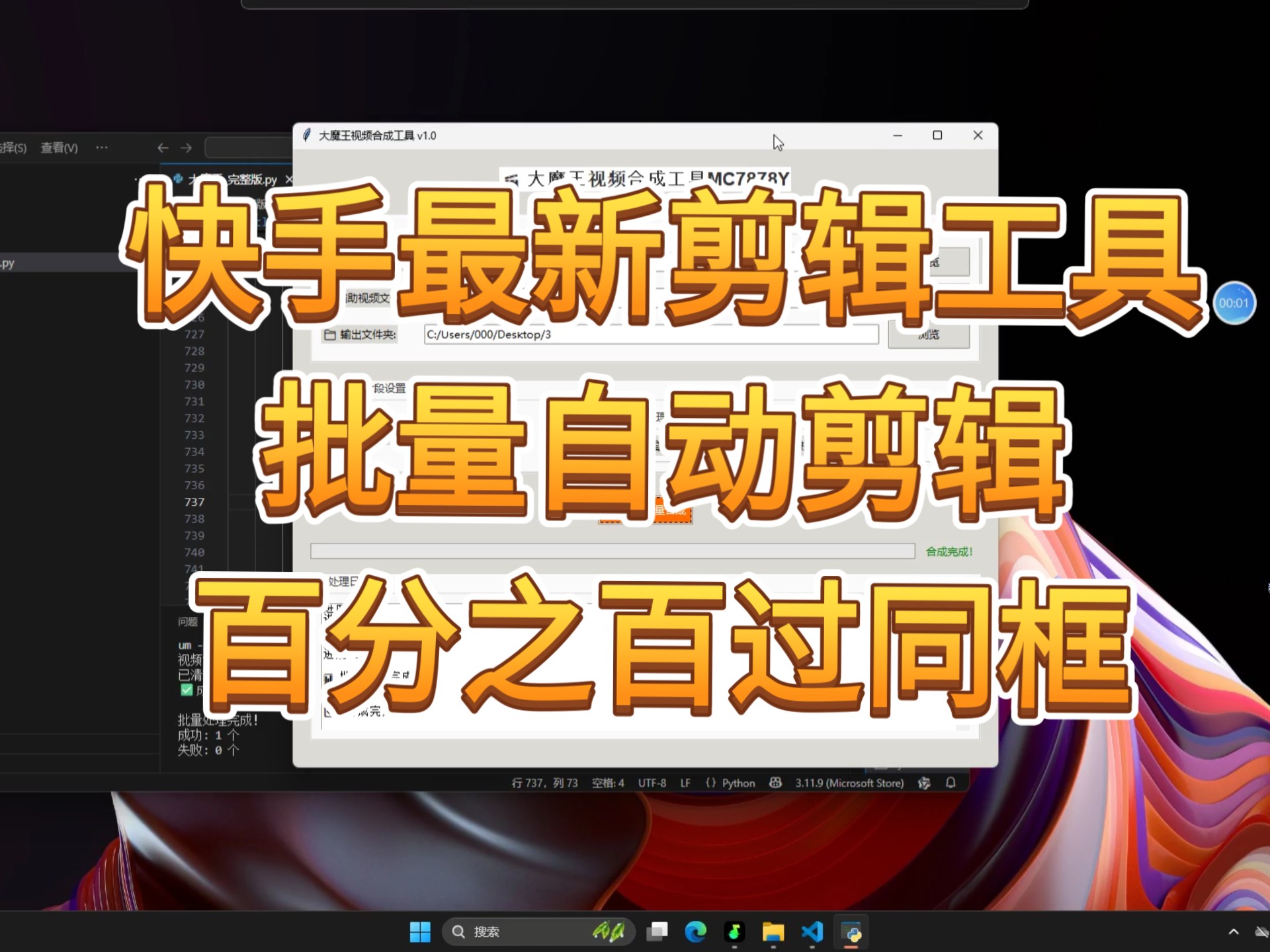Click the progress bar in video tool

coord(613,551)
